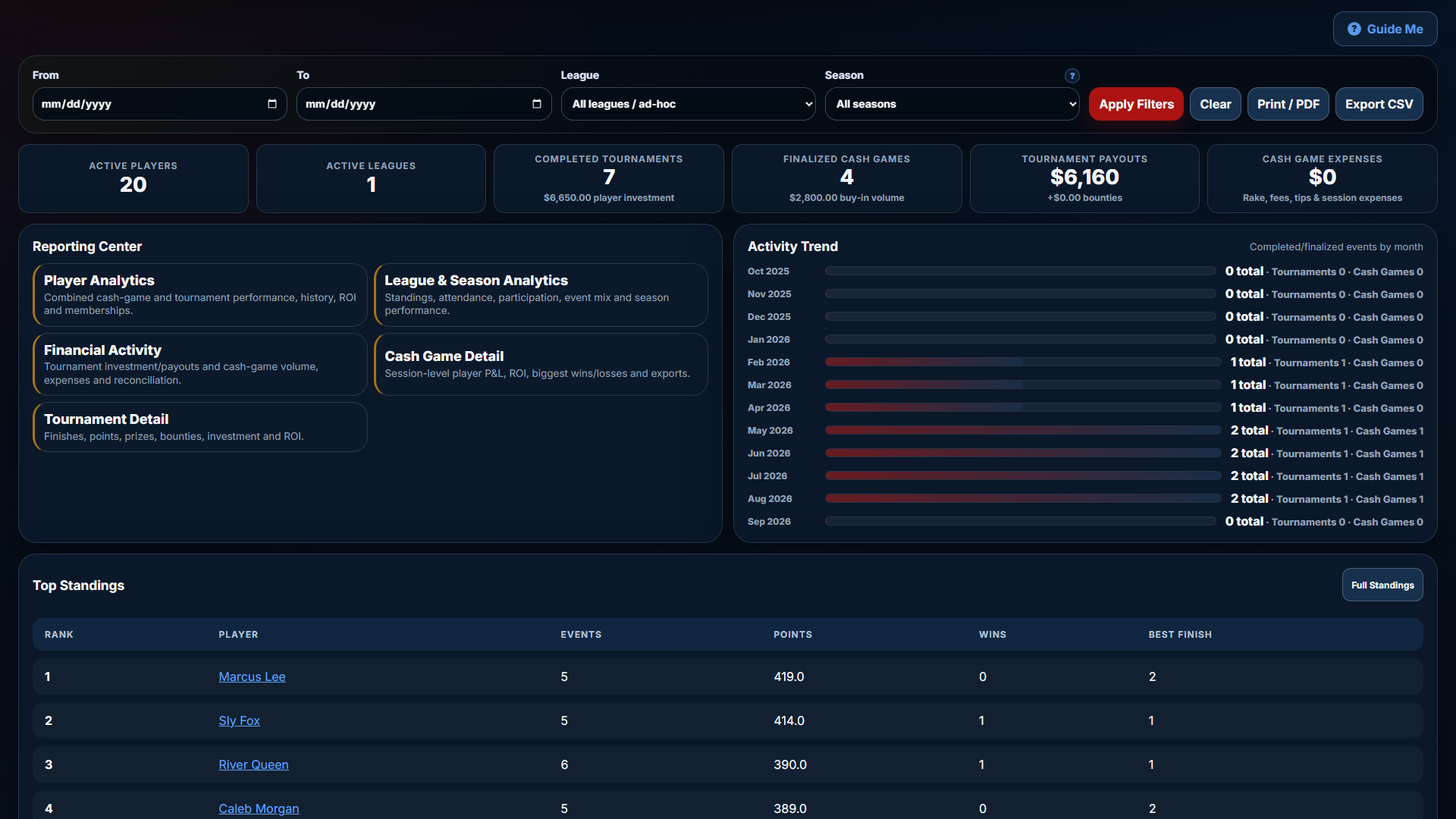Click the 390.0 points cell

[x=790, y=764]
